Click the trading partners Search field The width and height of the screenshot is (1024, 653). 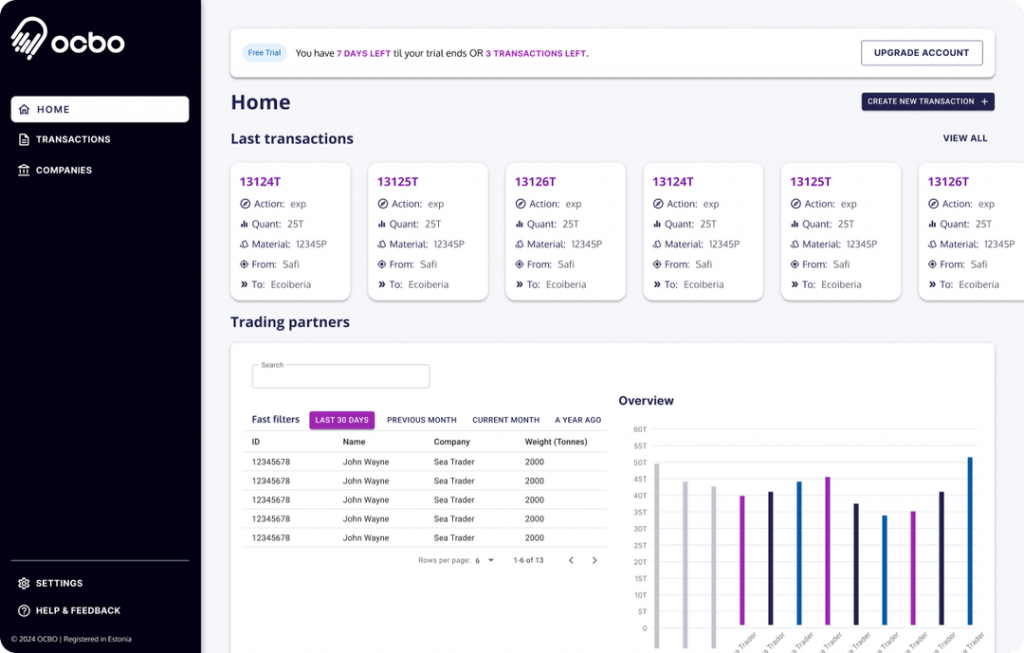coord(340,377)
